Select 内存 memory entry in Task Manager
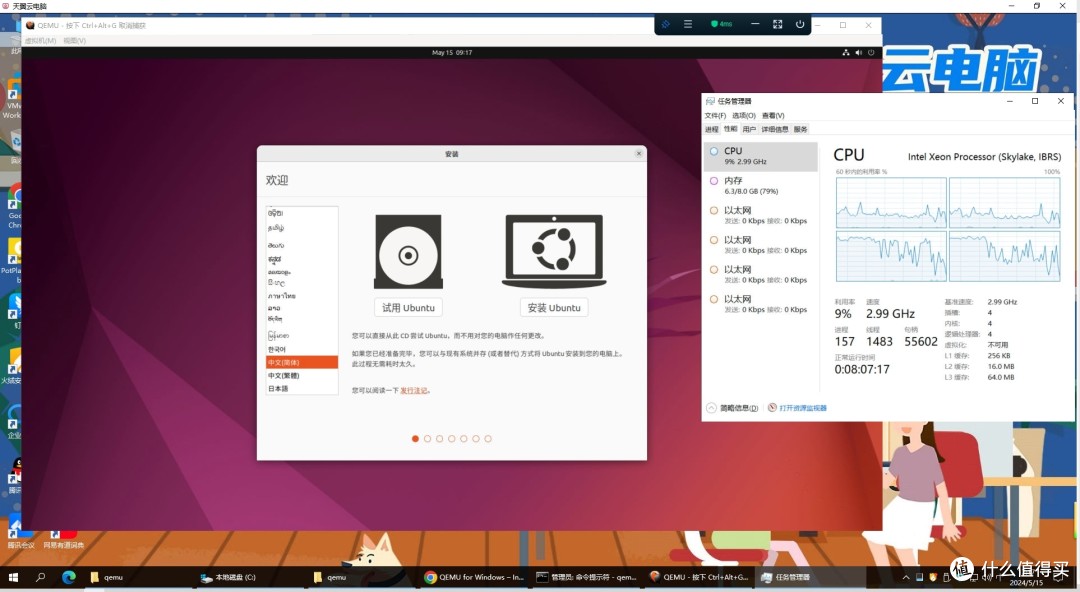This screenshot has height=592, width=1080. click(x=760, y=185)
